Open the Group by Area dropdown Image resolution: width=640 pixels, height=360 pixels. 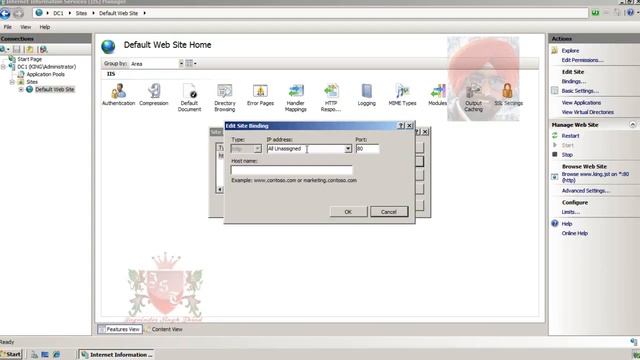(x=181, y=64)
